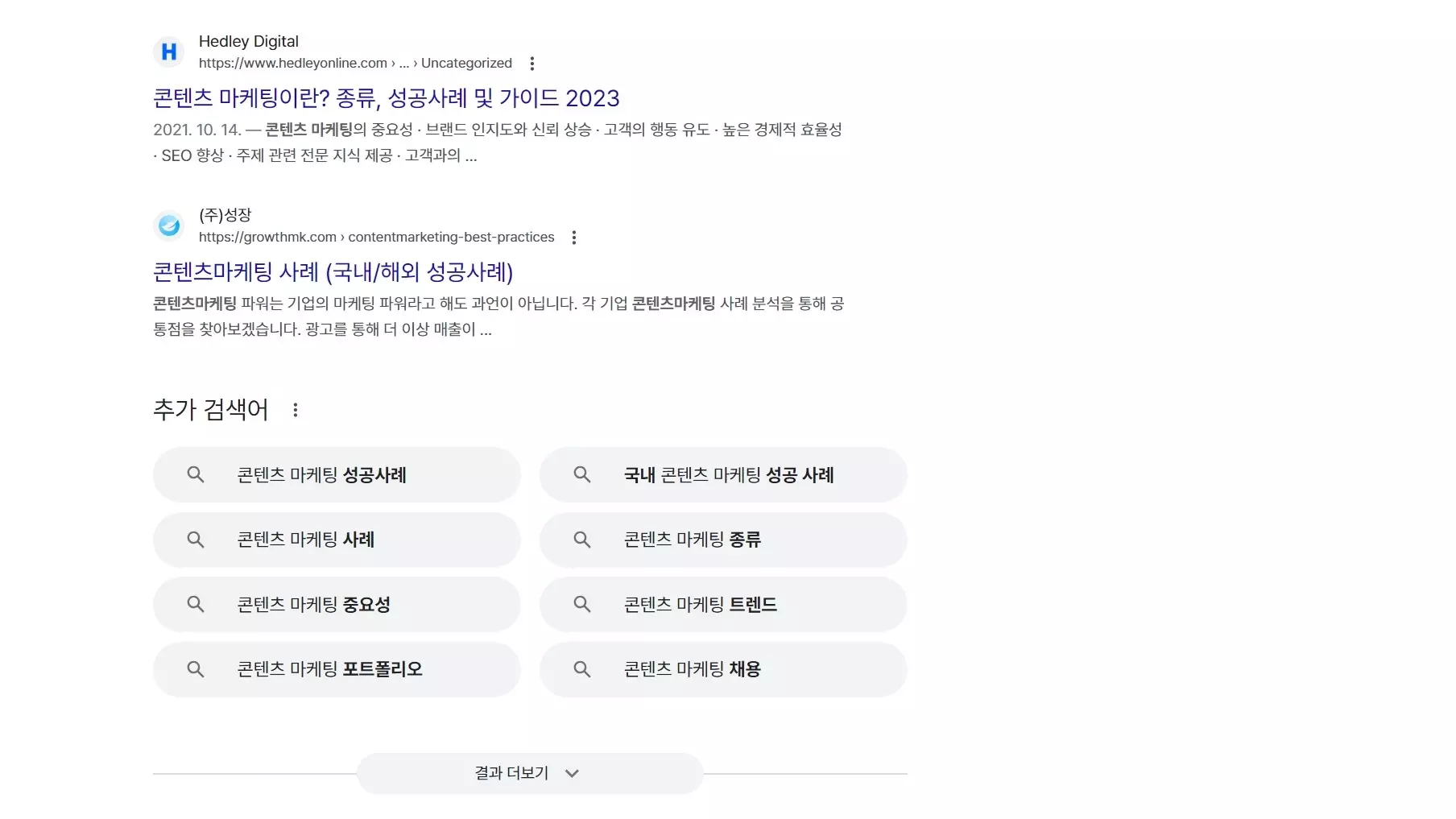Open the three-dot menu for the growthmk.com result
This screenshot has height=819, width=1456.
click(x=574, y=237)
